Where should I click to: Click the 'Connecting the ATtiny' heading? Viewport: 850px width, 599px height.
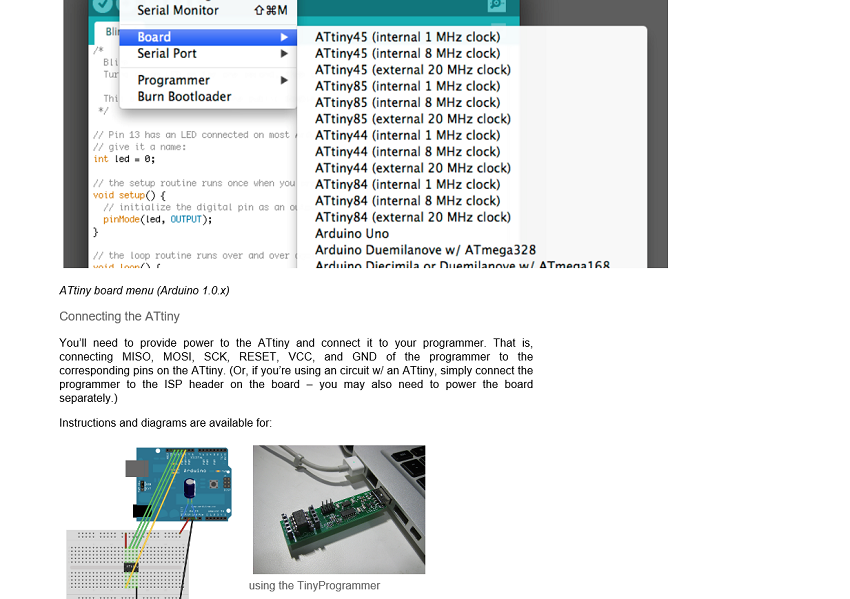pyautogui.click(x=119, y=317)
